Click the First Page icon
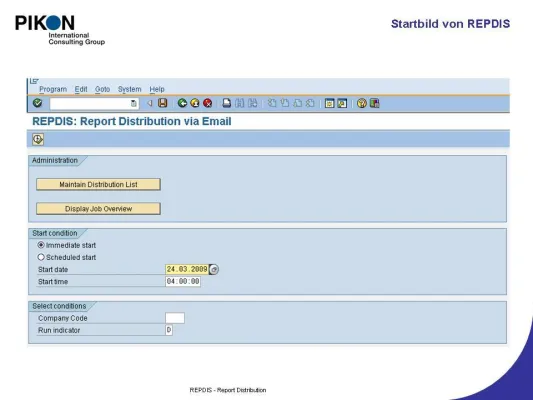Viewport: 533px width, 400px height. 272,103
